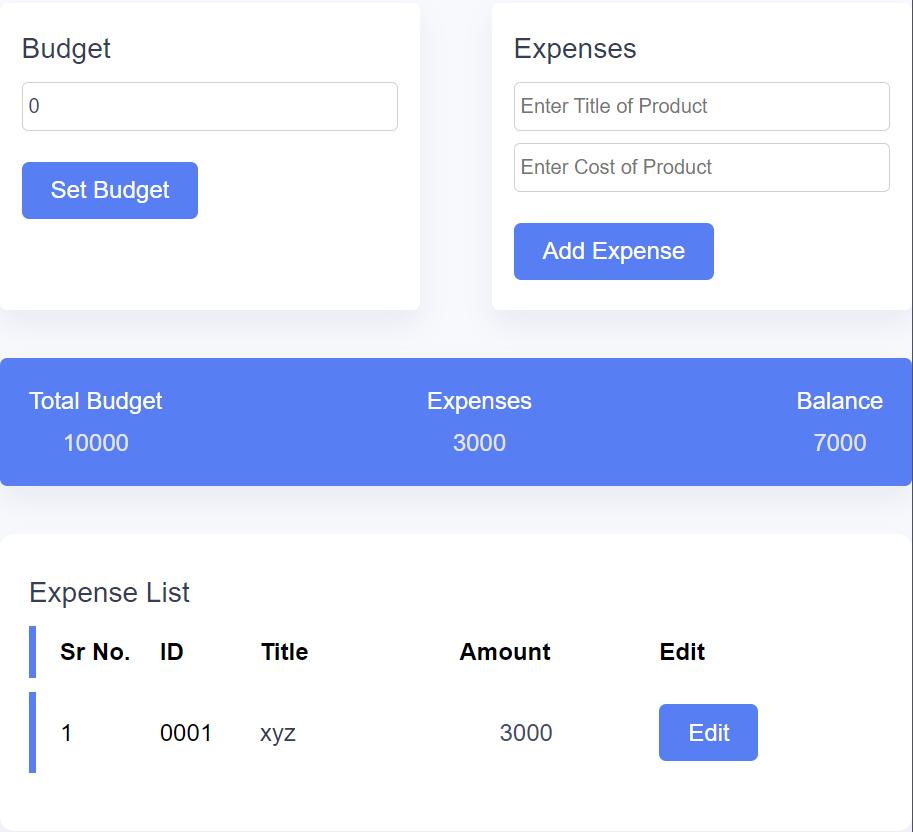Screen dimensions: 913x832
Task: Click the Edit column header
Action: [682, 652]
